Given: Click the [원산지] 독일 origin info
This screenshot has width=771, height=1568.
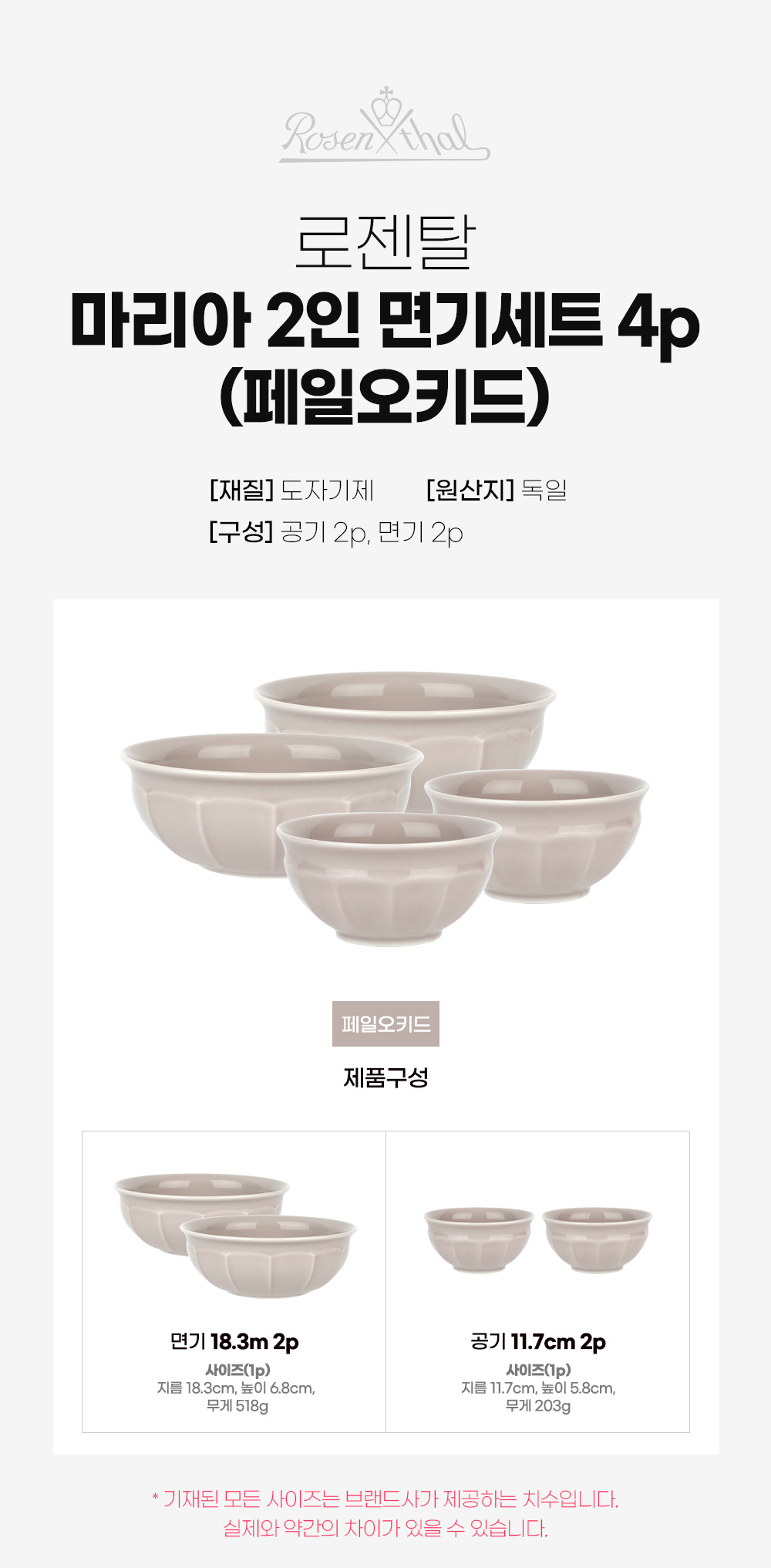Looking at the screenshot, I should (x=497, y=490).
